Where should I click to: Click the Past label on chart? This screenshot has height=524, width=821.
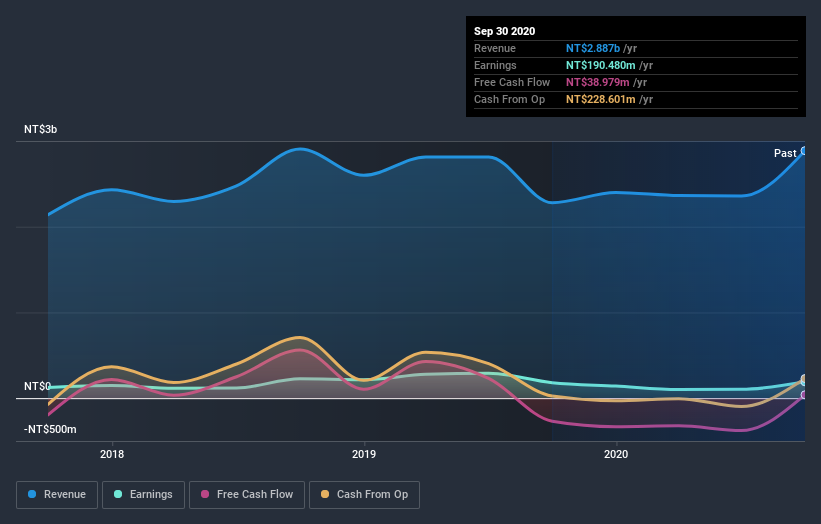point(785,153)
